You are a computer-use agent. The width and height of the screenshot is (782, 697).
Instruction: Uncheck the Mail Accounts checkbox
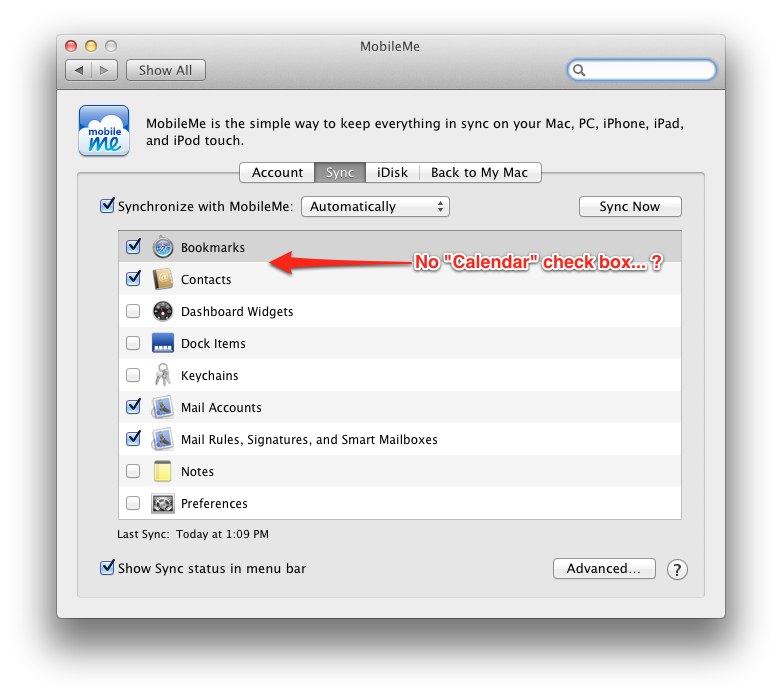pyautogui.click(x=133, y=406)
